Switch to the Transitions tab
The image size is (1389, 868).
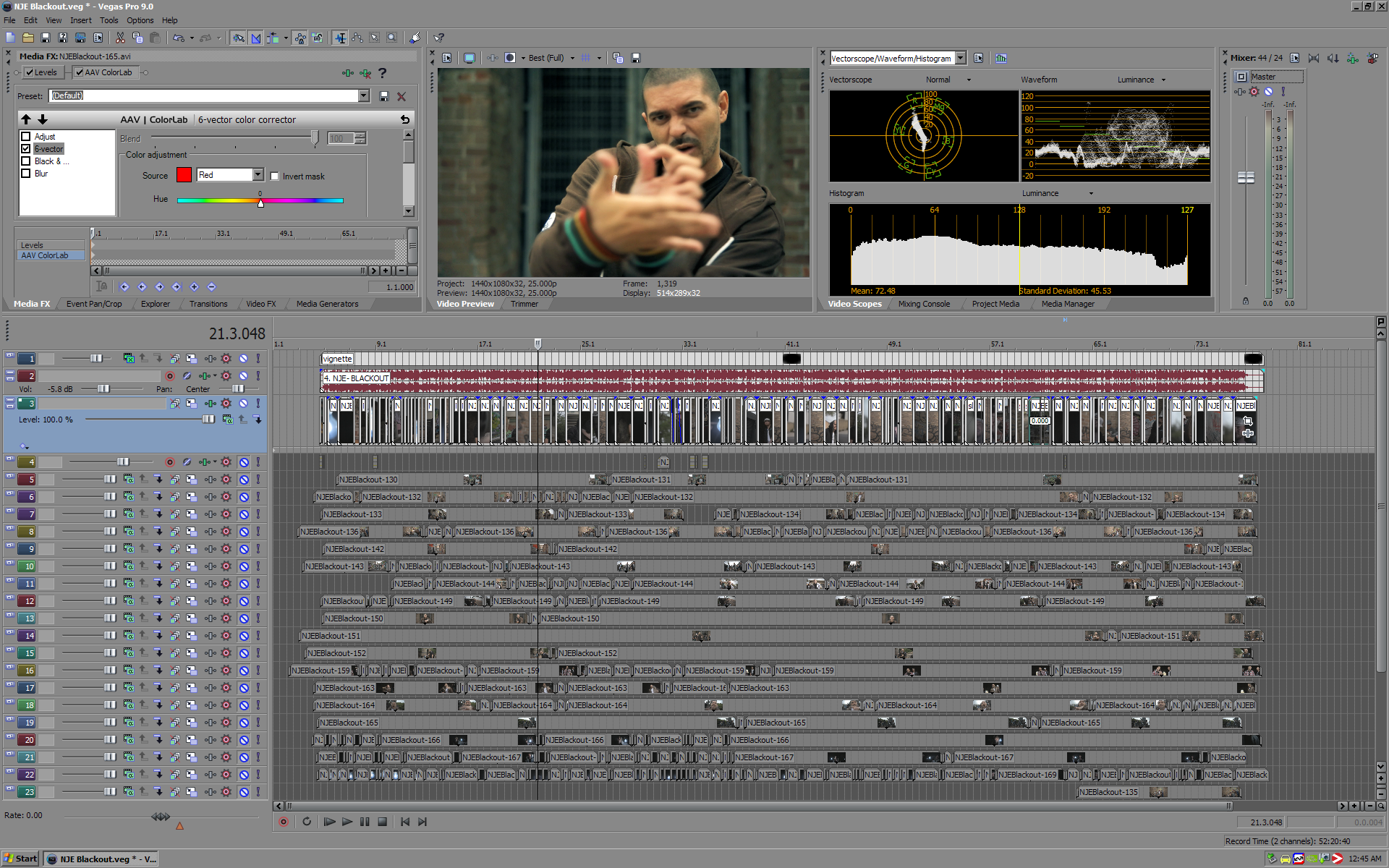click(208, 304)
